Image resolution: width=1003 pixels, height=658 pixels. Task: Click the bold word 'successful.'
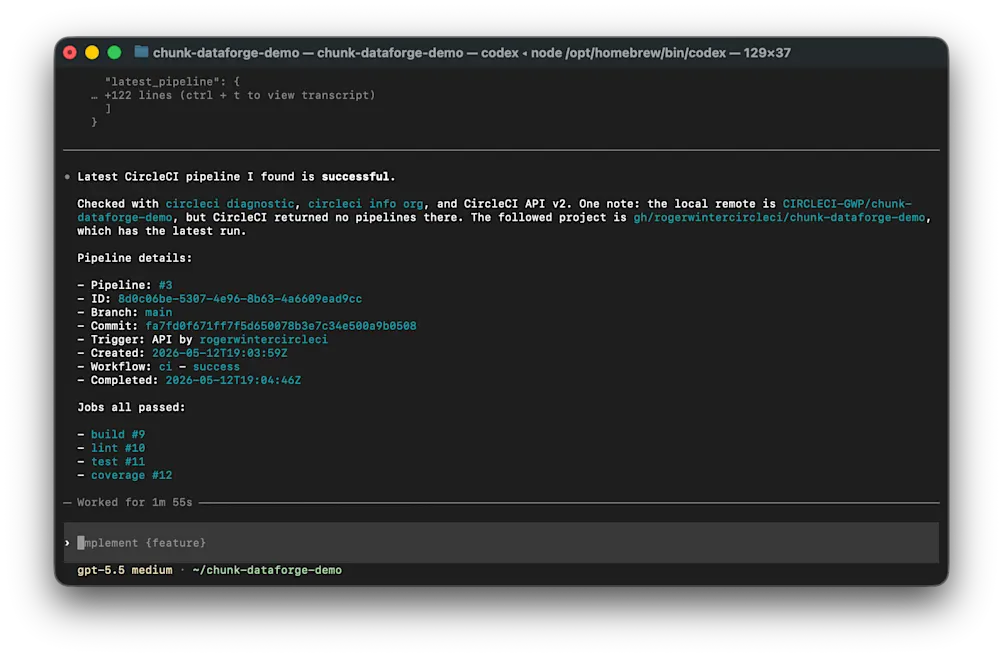click(358, 176)
